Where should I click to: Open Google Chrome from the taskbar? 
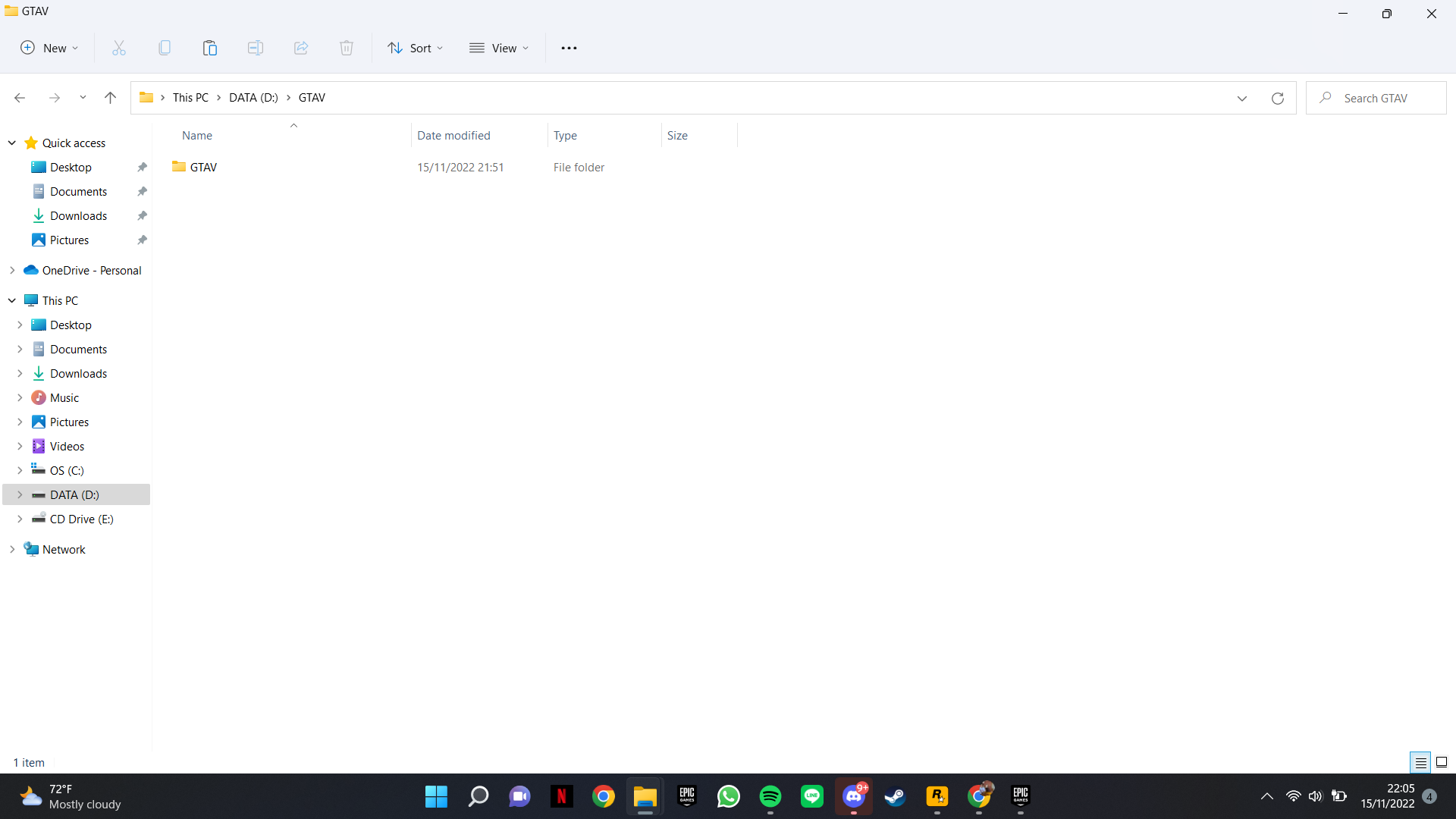(604, 796)
